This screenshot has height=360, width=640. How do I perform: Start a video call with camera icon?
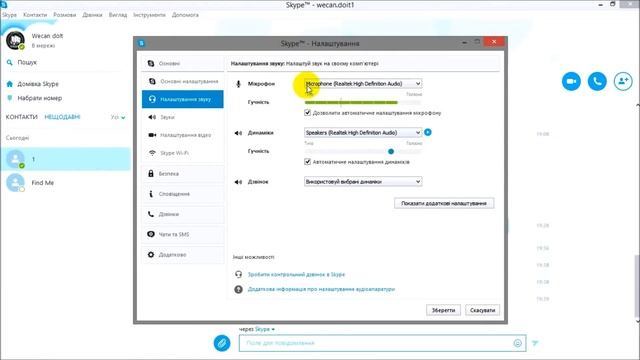(x=571, y=81)
